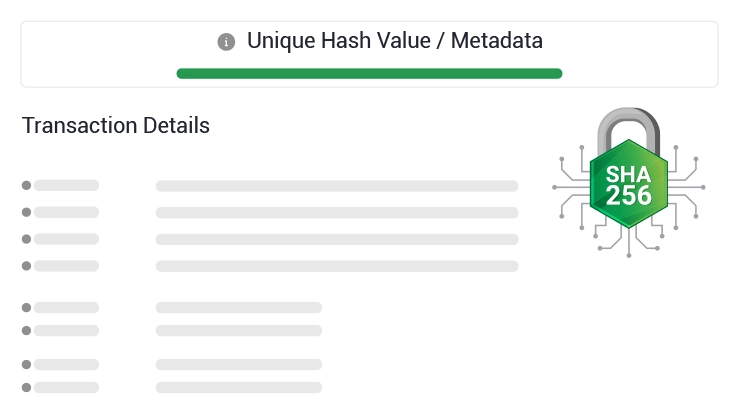Image resolution: width=739 pixels, height=415 pixels.
Task: Click the last bullet dot in the details list
Action: click(x=27, y=387)
